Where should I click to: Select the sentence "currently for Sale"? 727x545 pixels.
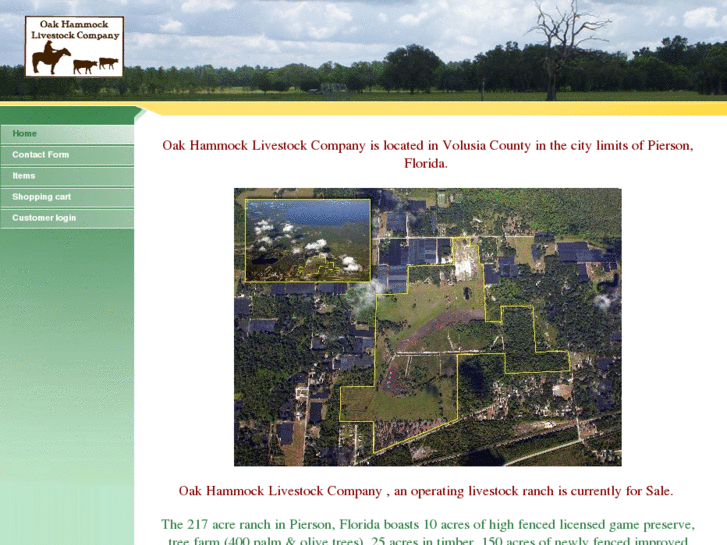[x=622, y=491]
